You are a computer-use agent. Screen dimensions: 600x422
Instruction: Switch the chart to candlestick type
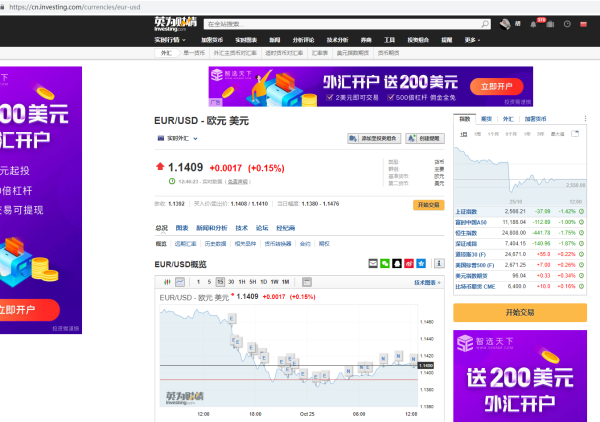coord(167,282)
